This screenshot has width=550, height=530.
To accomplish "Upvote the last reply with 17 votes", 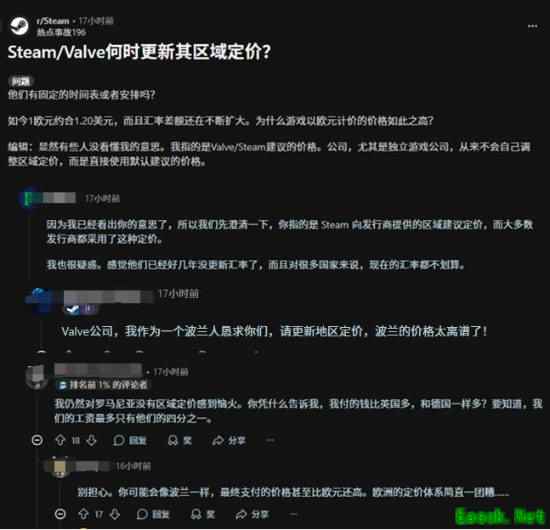I will tap(83, 514).
